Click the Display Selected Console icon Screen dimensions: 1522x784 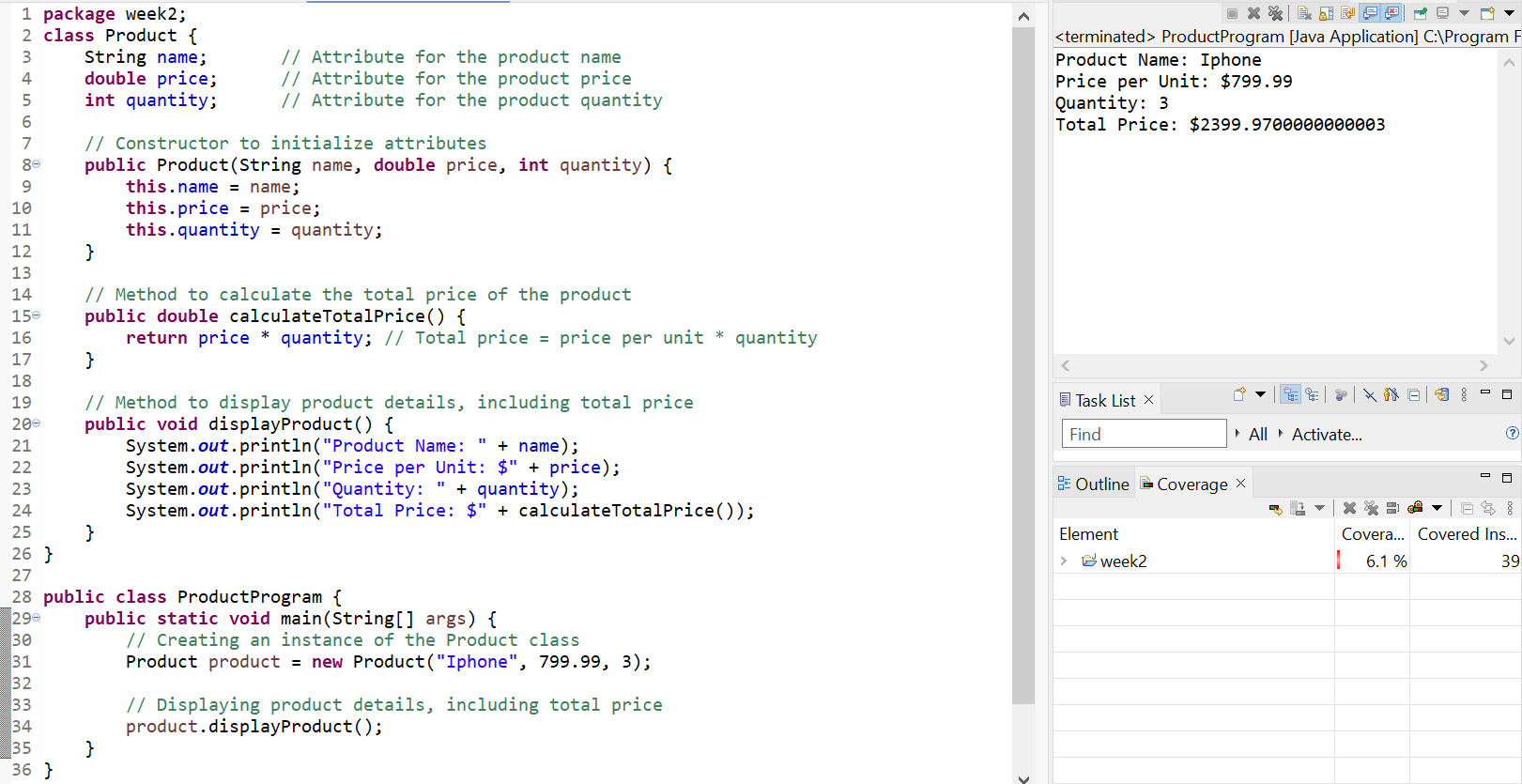[1443, 13]
